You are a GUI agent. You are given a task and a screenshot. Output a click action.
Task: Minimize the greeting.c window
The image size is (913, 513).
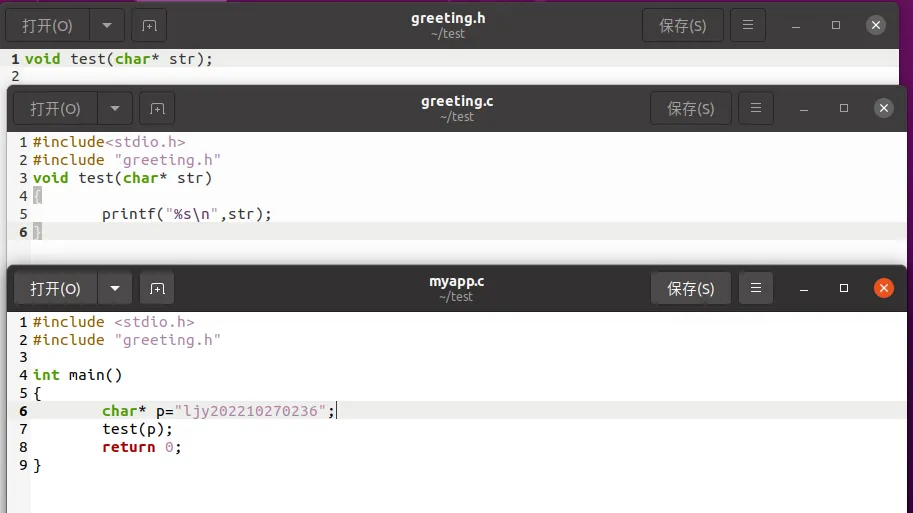pyautogui.click(x=803, y=108)
